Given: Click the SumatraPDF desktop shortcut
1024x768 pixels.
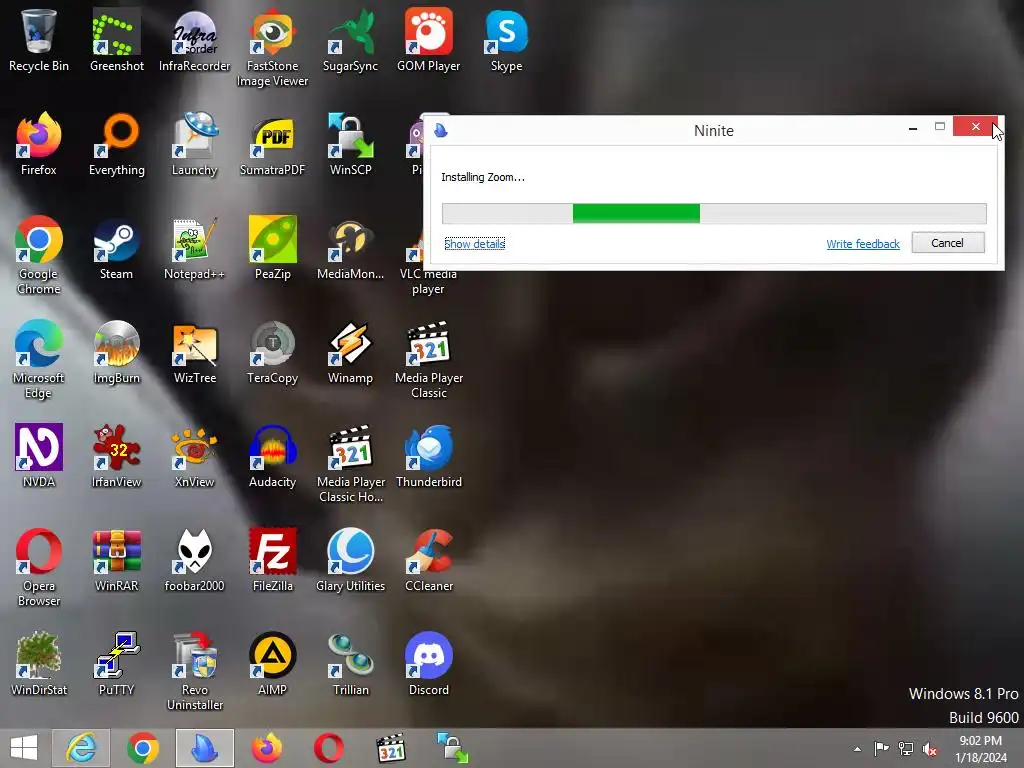Looking at the screenshot, I should pos(272,144).
